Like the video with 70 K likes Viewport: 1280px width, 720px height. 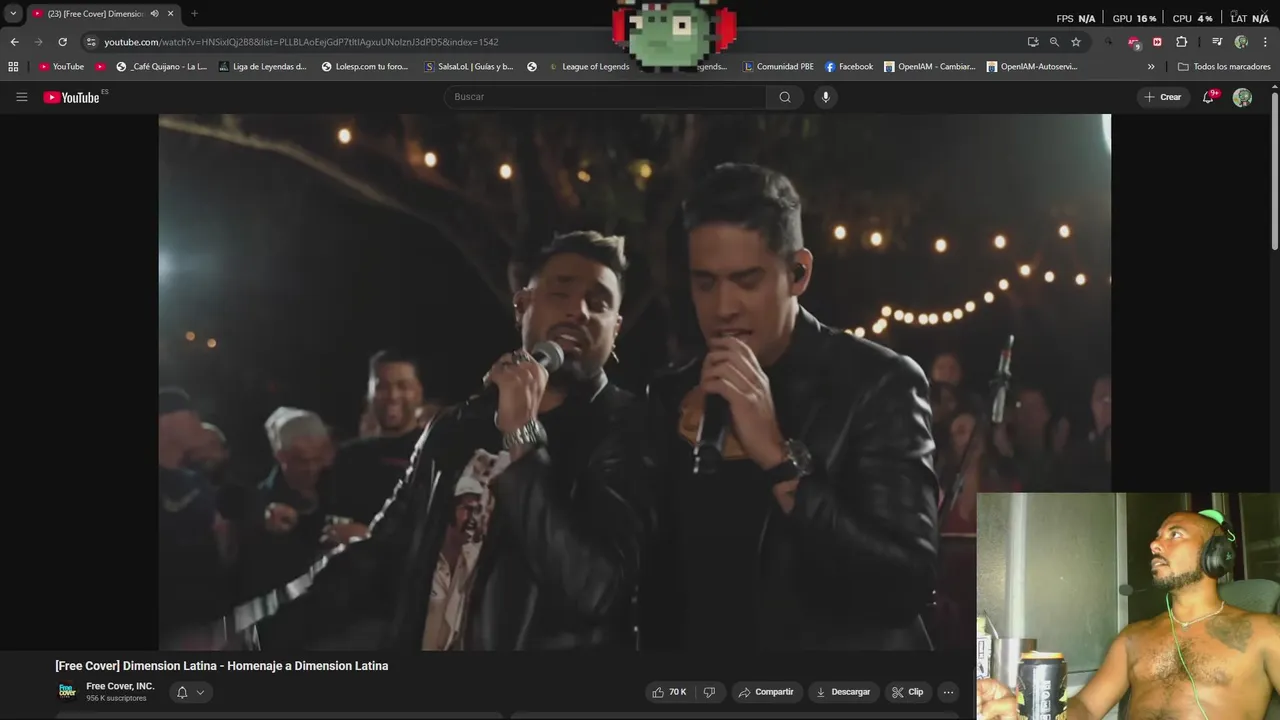[669, 692]
